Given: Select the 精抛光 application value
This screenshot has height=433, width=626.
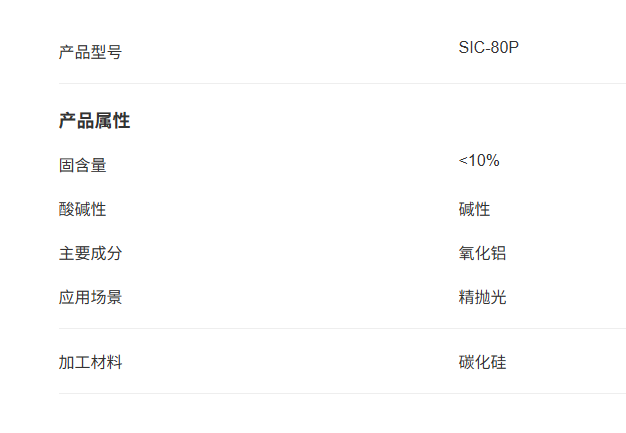Looking at the screenshot, I should (482, 297).
